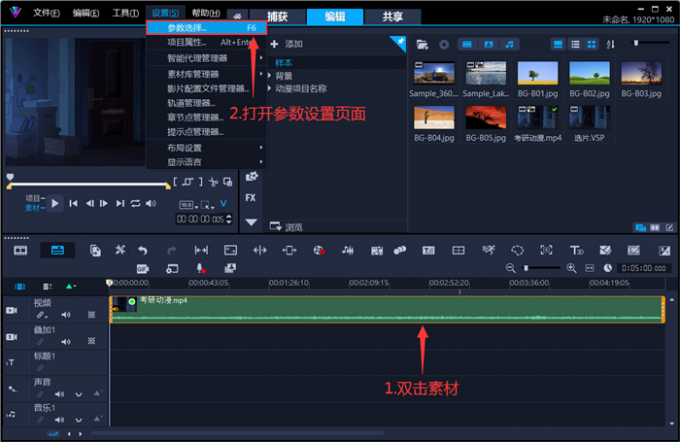
Task: Switch to storyboard view
Action: pyautogui.click(x=20, y=250)
